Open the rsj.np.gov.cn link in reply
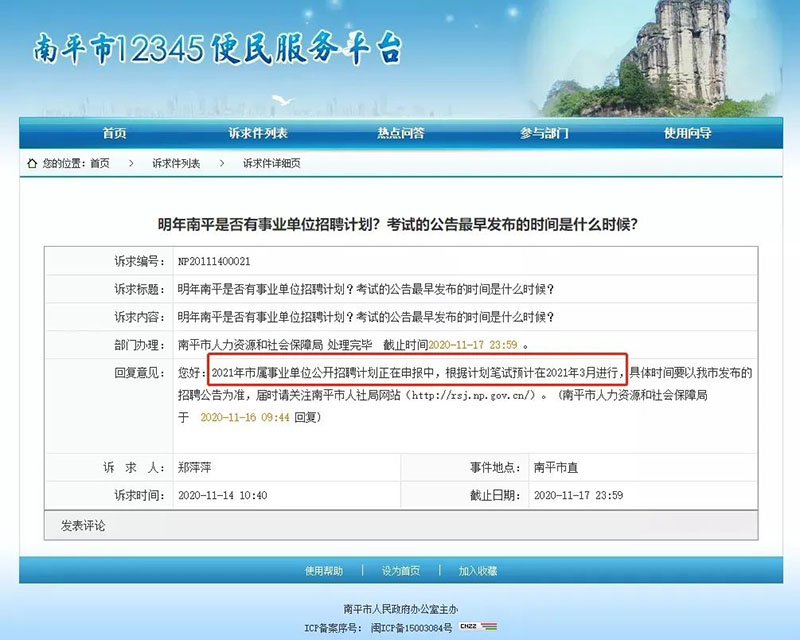 [x=474, y=396]
